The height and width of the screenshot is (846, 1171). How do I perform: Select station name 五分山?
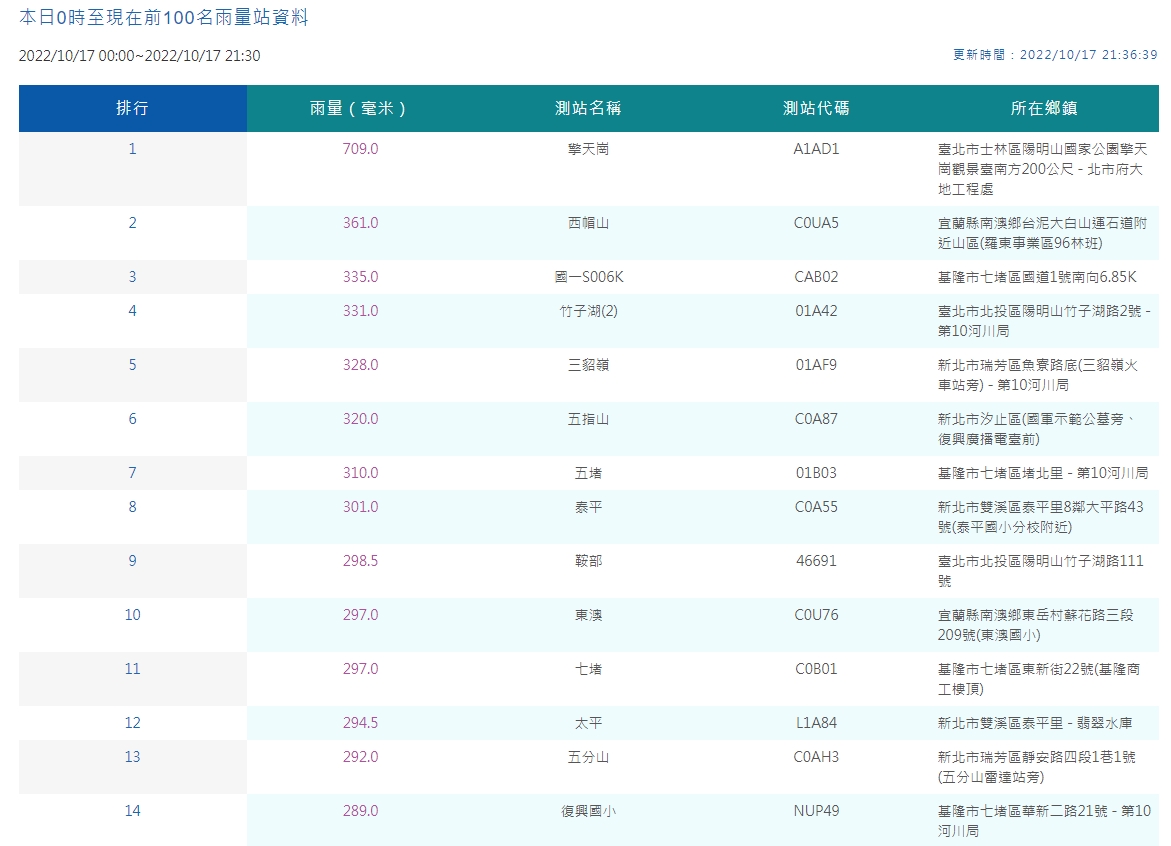[x=588, y=757]
